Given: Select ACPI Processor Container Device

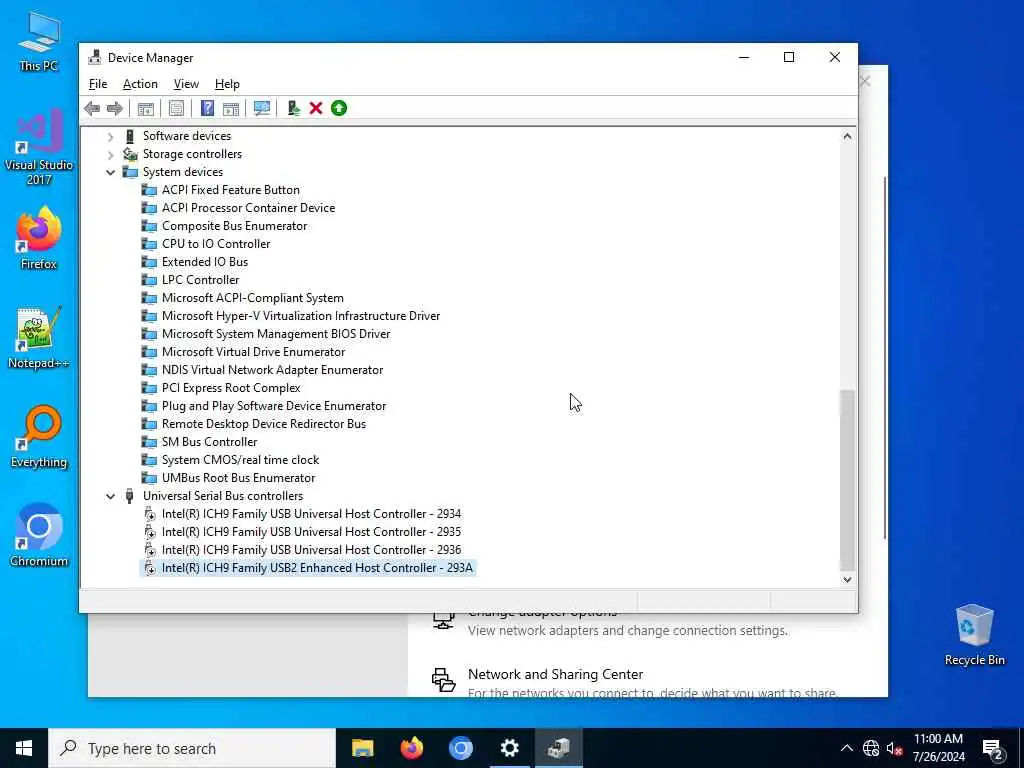Looking at the screenshot, I should click(248, 208).
